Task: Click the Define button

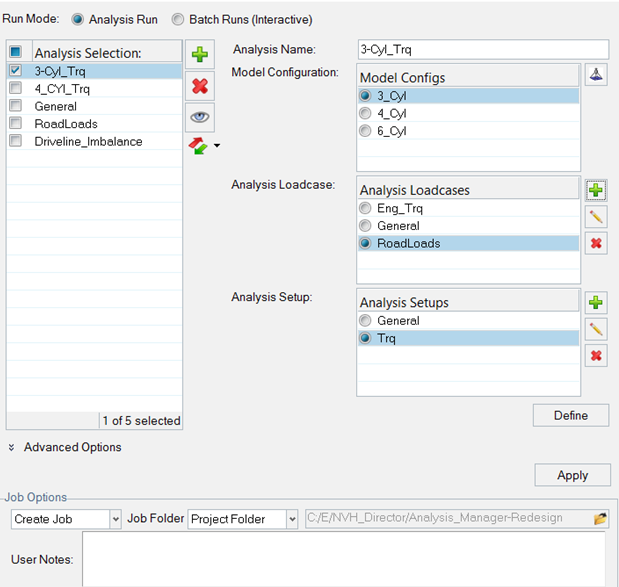Action: (x=571, y=415)
